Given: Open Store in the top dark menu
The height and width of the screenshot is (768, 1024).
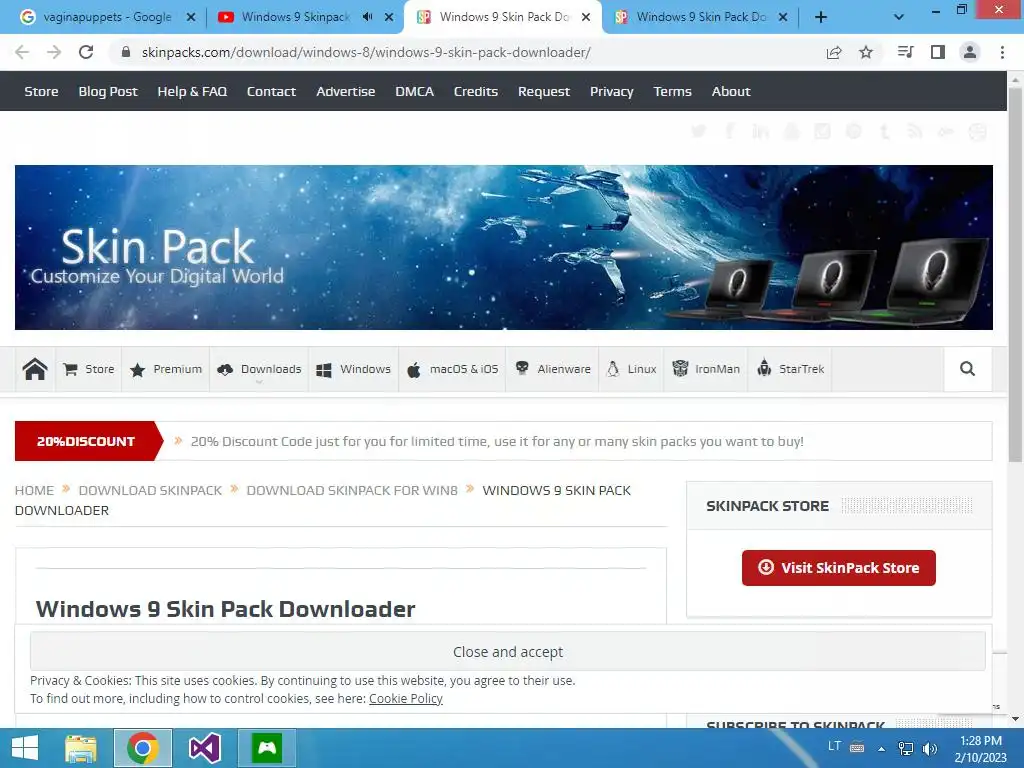Looking at the screenshot, I should coord(41,91).
